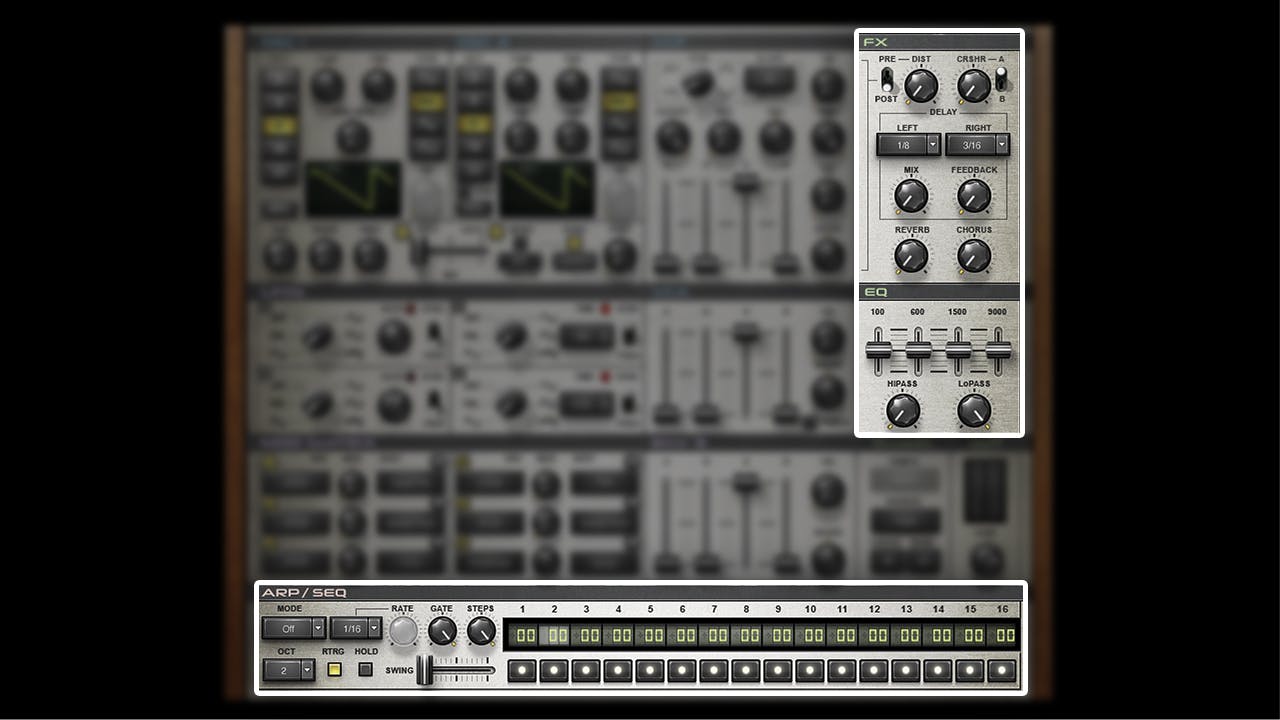This screenshot has width=1280, height=720.
Task: Open the arpeggiator MODE dropdown
Action: [294, 628]
